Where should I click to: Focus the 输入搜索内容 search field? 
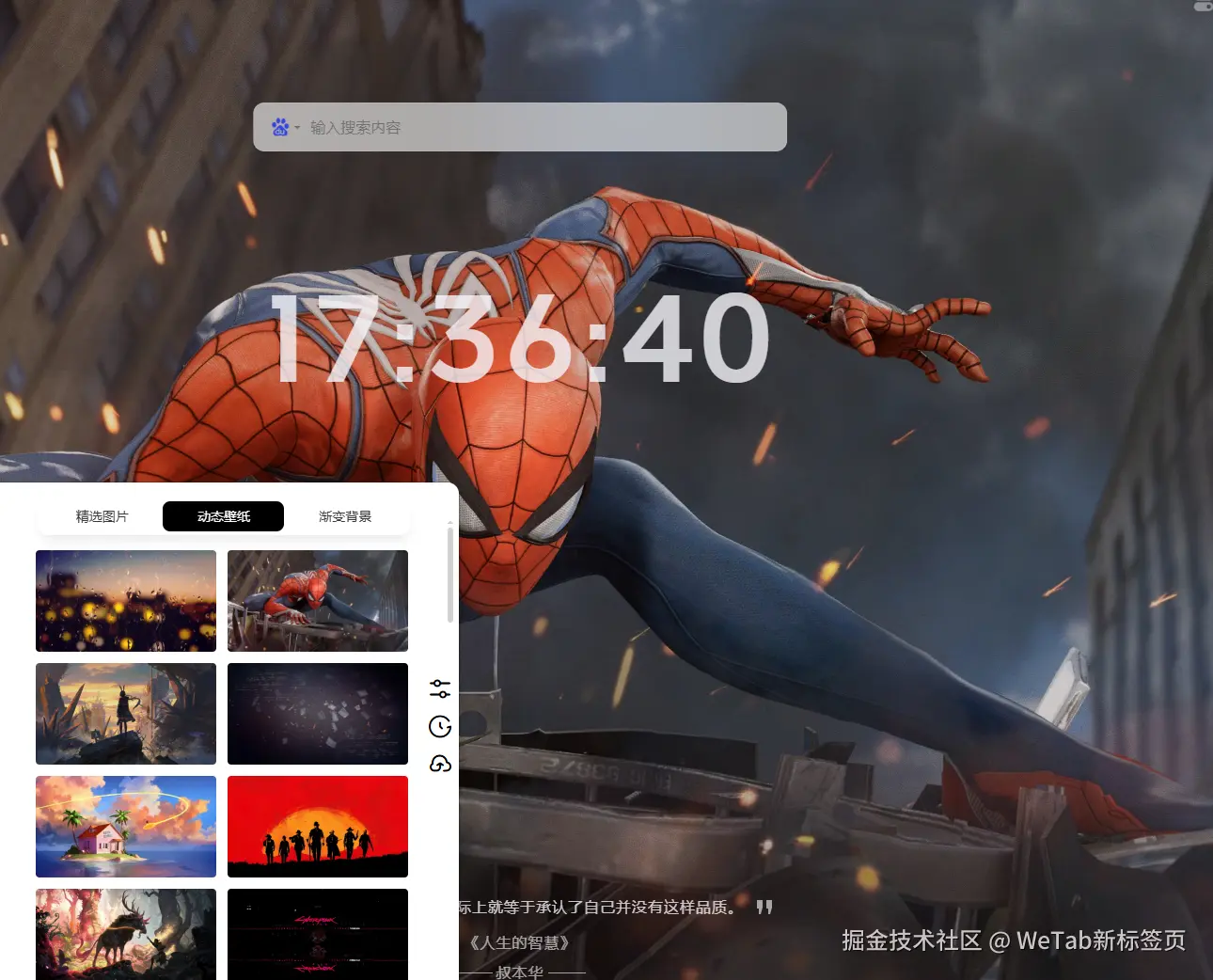click(519, 127)
